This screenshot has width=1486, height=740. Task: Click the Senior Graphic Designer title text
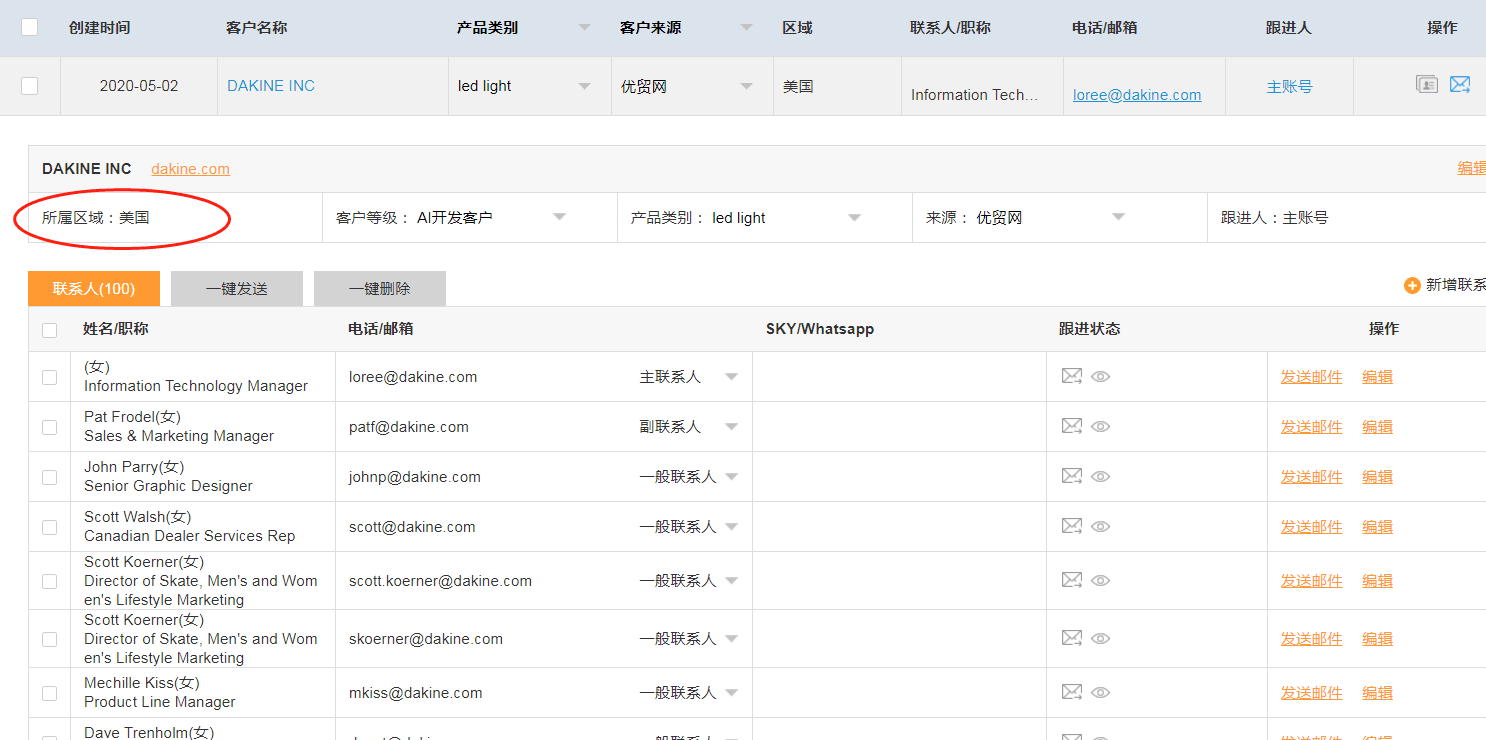click(x=168, y=486)
